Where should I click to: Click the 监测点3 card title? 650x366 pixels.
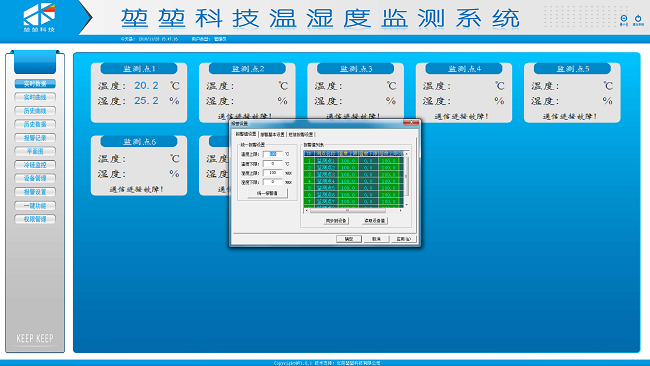[x=356, y=69]
